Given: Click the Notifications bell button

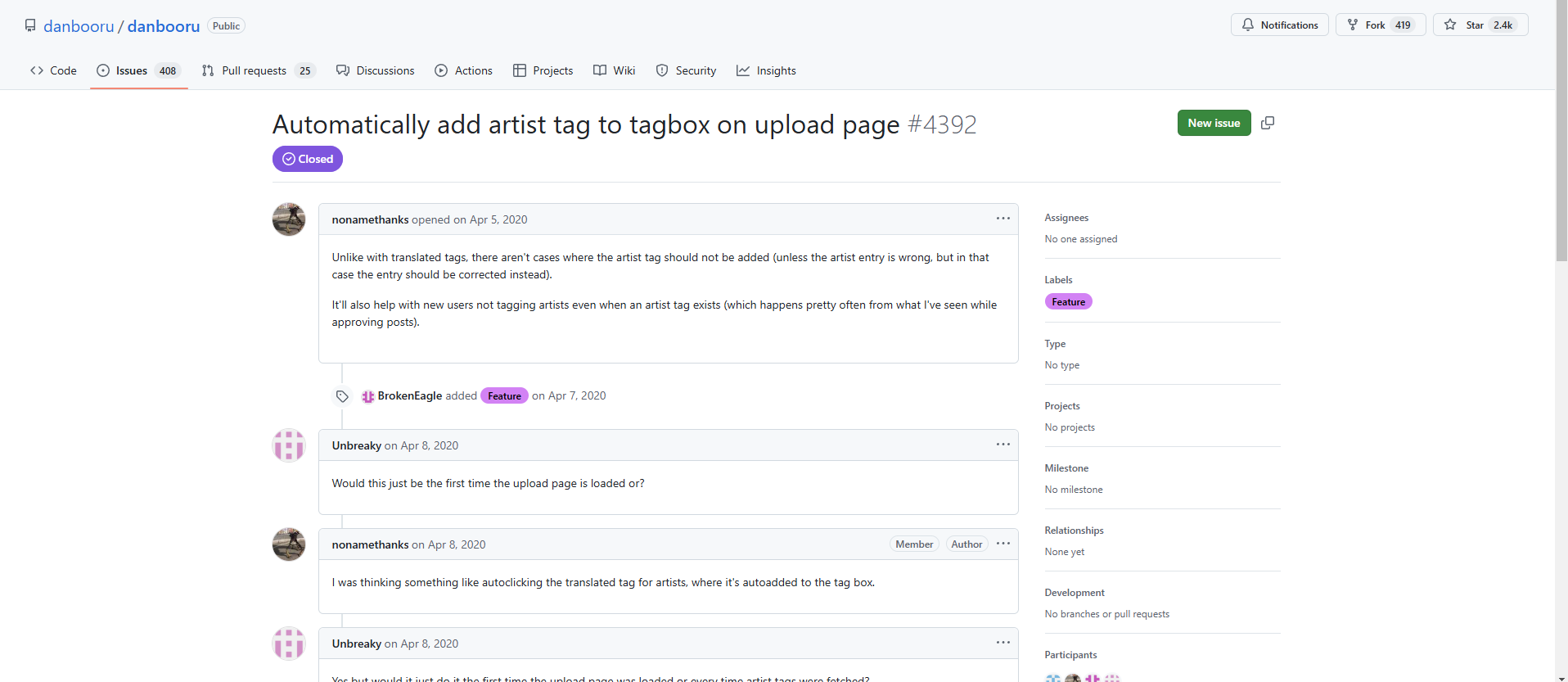Looking at the screenshot, I should click(x=1280, y=25).
